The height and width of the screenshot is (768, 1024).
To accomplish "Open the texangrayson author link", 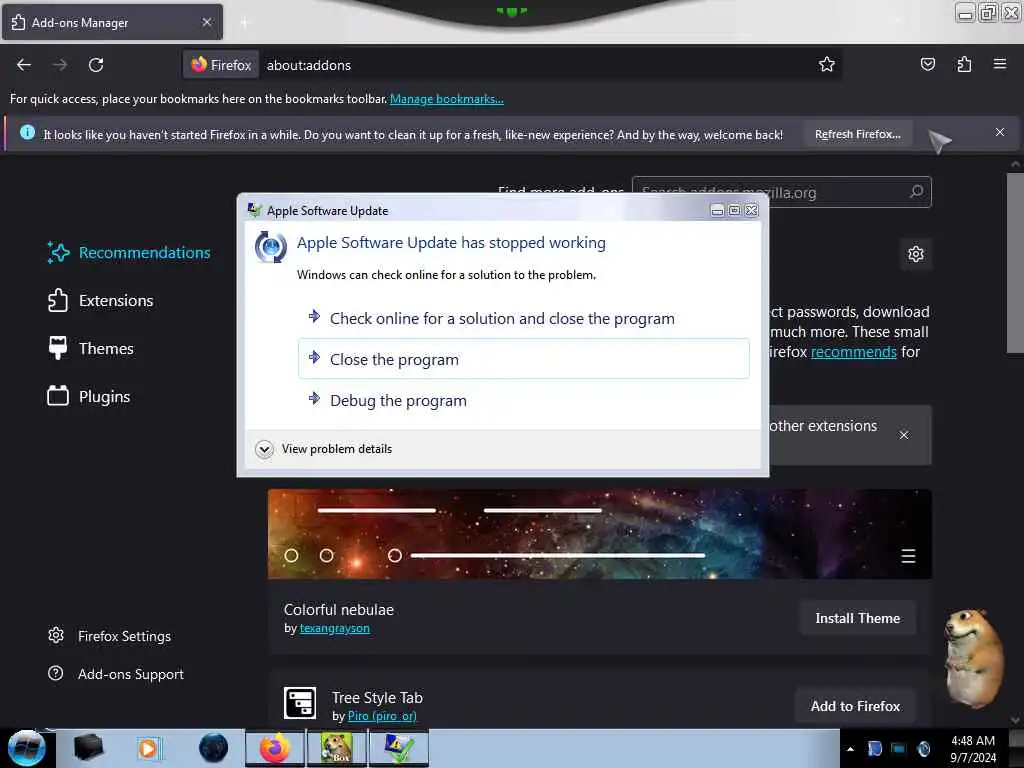I will (x=334, y=628).
